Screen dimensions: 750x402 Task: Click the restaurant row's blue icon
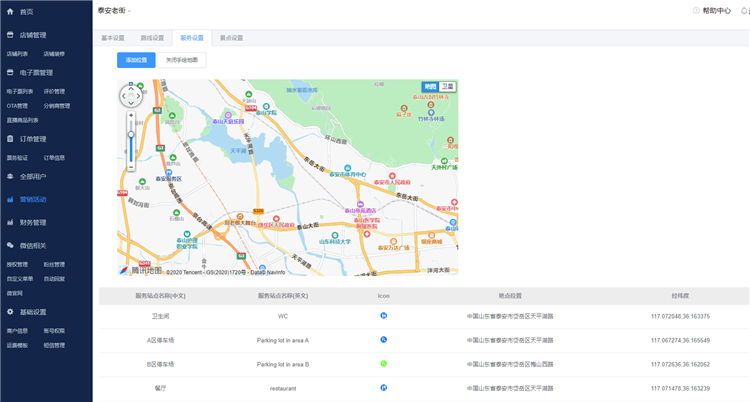click(383, 387)
